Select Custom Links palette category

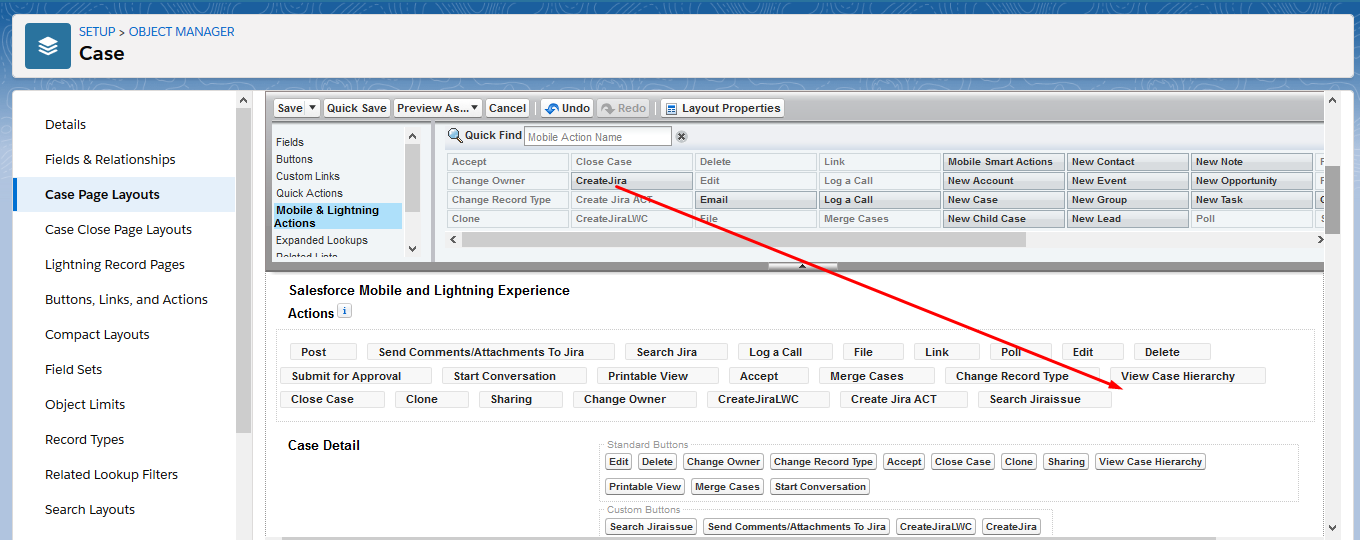click(308, 176)
